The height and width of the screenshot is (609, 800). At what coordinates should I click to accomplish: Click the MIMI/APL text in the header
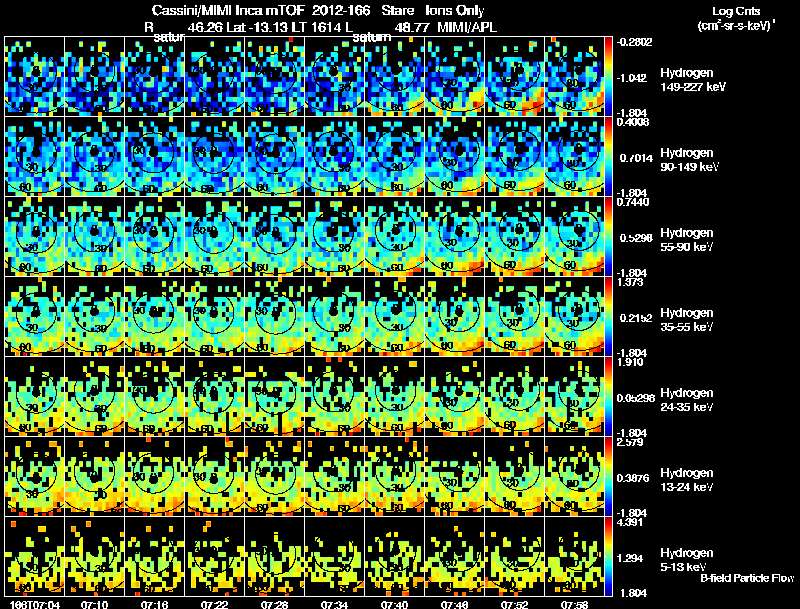click(x=467, y=28)
